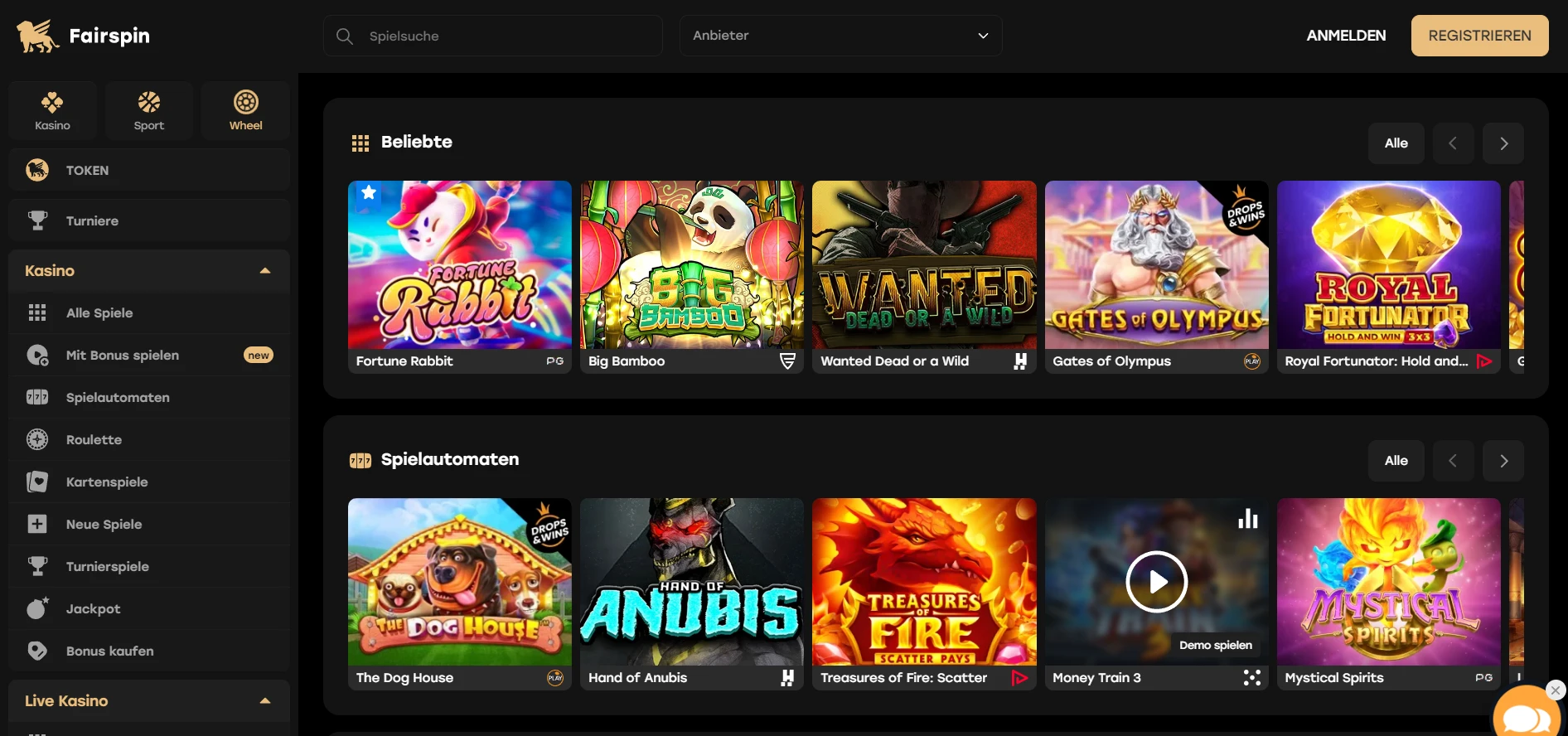Viewport: 1568px width, 736px height.
Task: Select Spielautomaten in the sidebar
Action: point(149,397)
